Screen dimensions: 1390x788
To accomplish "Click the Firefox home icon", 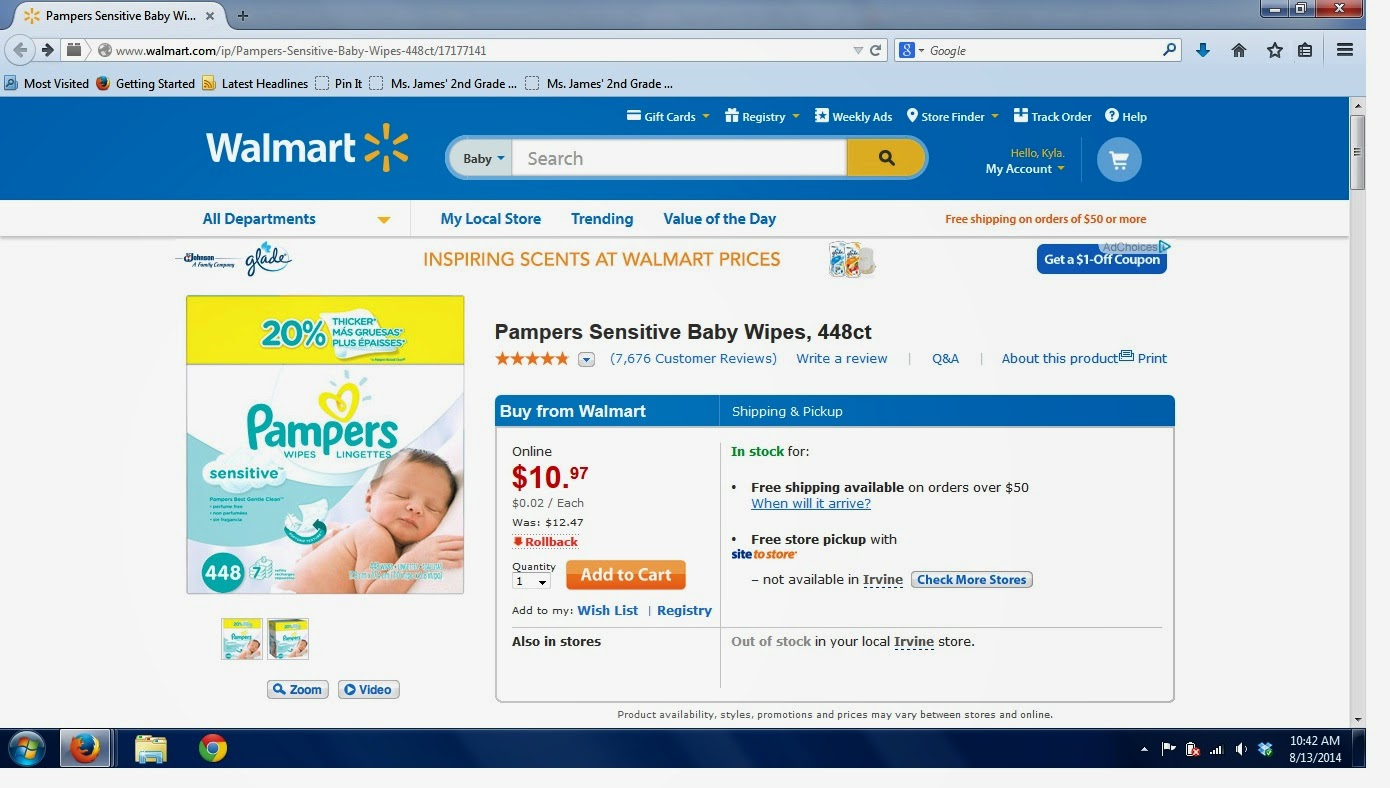I will tap(1239, 50).
